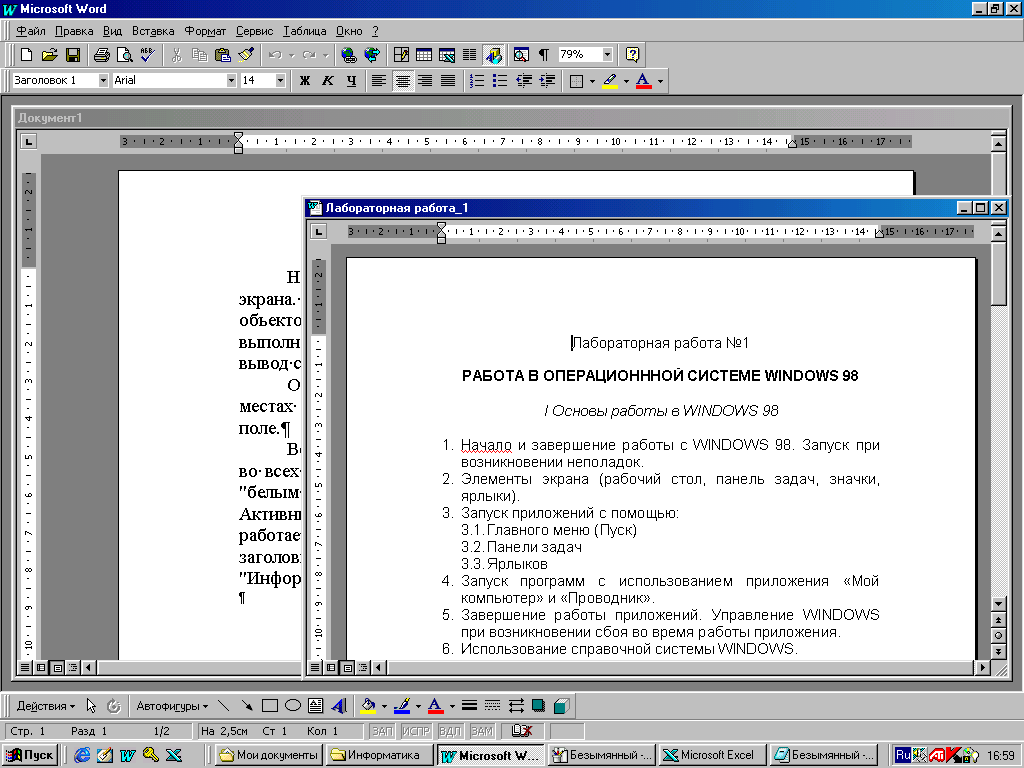The height and width of the screenshot is (768, 1024).
Task: Toggle the Drawing toolbar button
Action: point(493,55)
